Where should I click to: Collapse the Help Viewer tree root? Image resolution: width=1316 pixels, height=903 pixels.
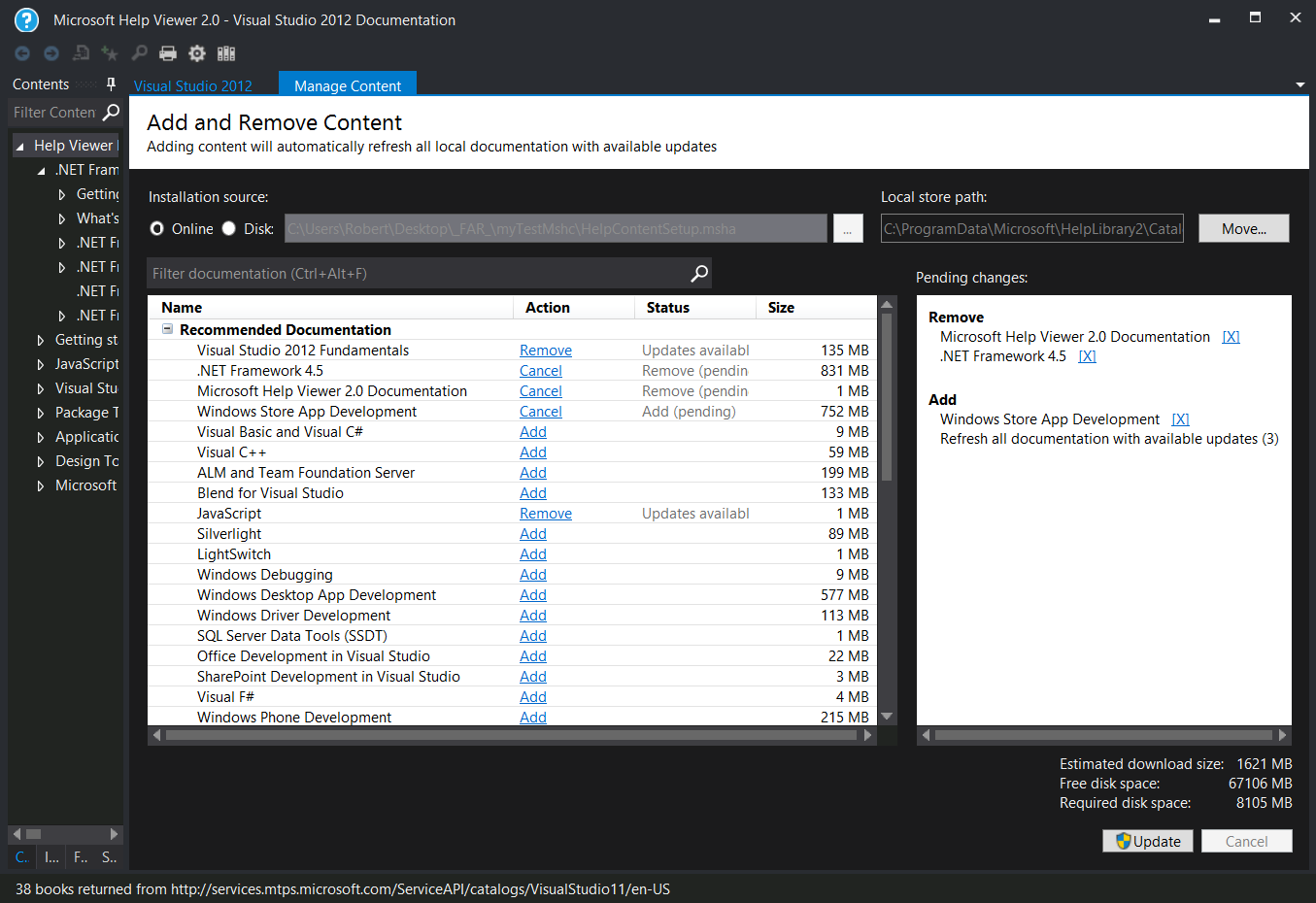tap(19, 147)
